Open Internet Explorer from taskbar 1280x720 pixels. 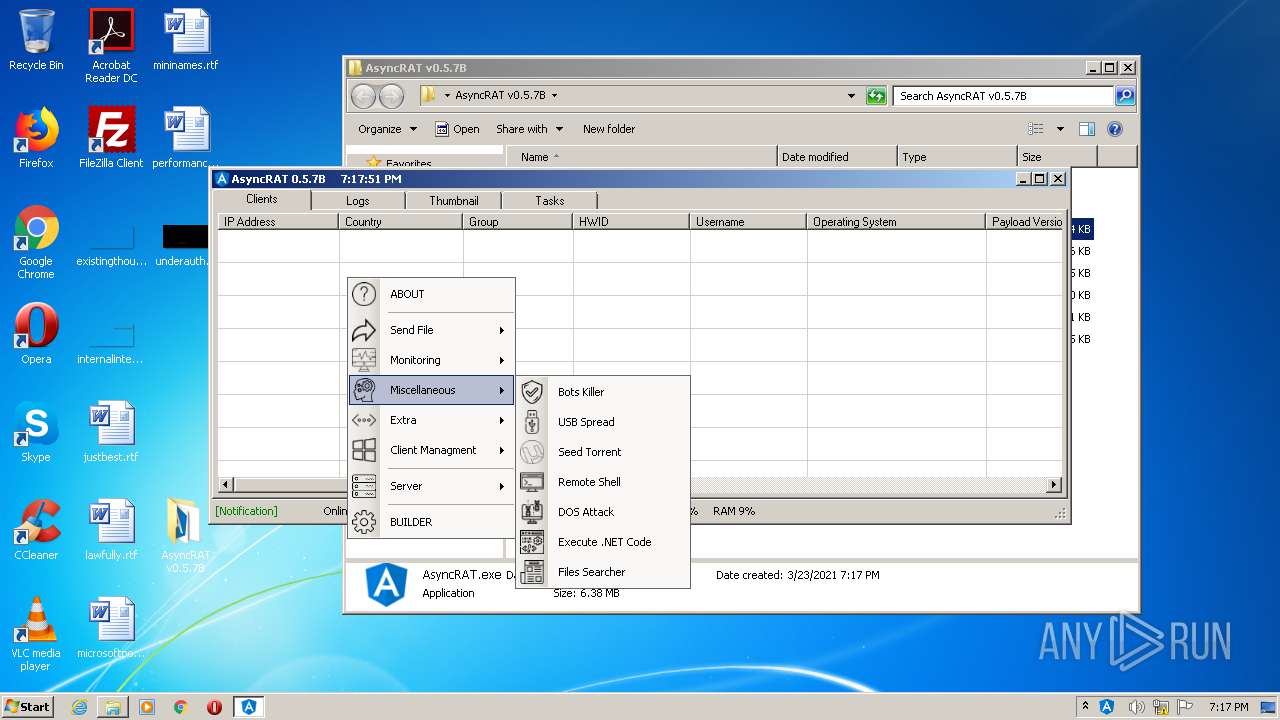[79, 707]
